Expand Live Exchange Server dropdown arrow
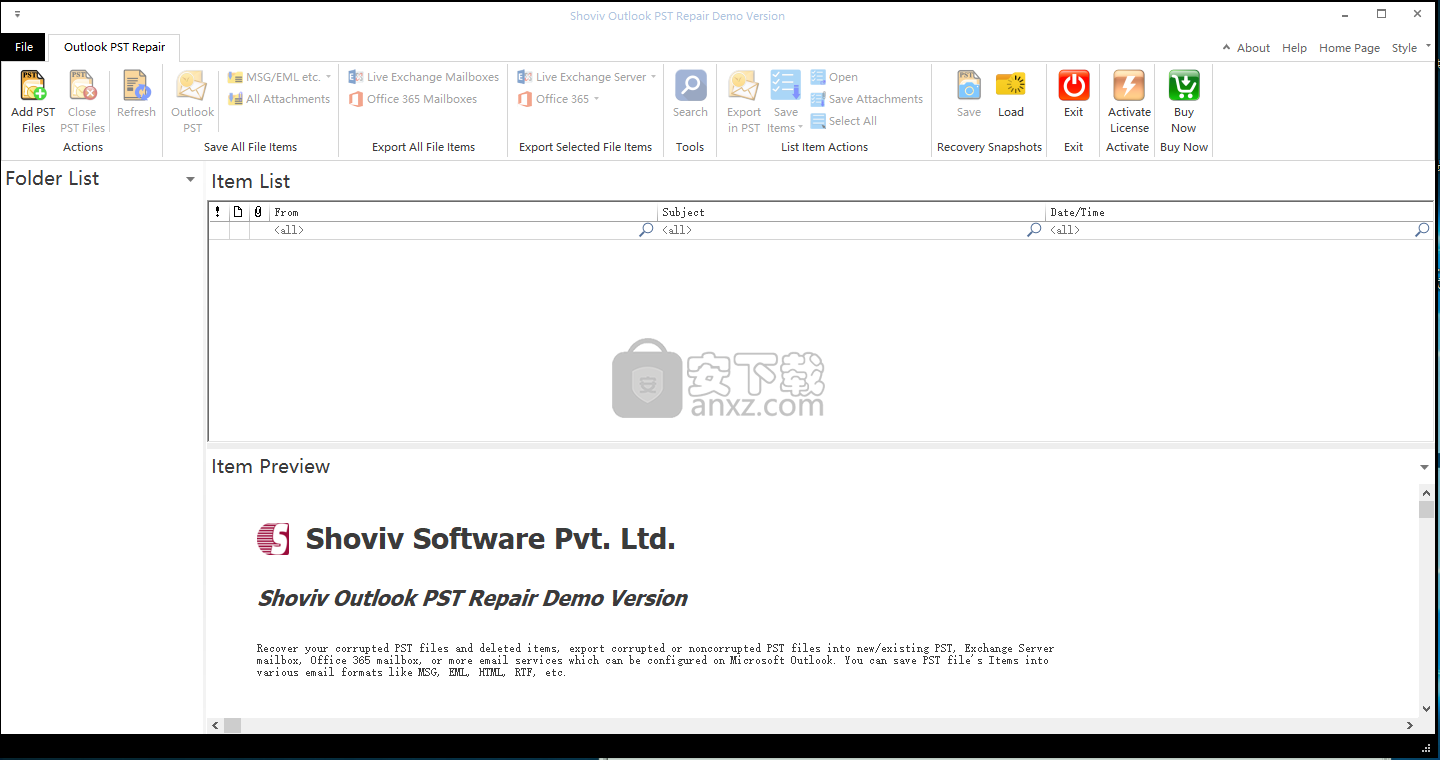Viewport: 1440px width, 760px height. pyautogui.click(x=654, y=77)
